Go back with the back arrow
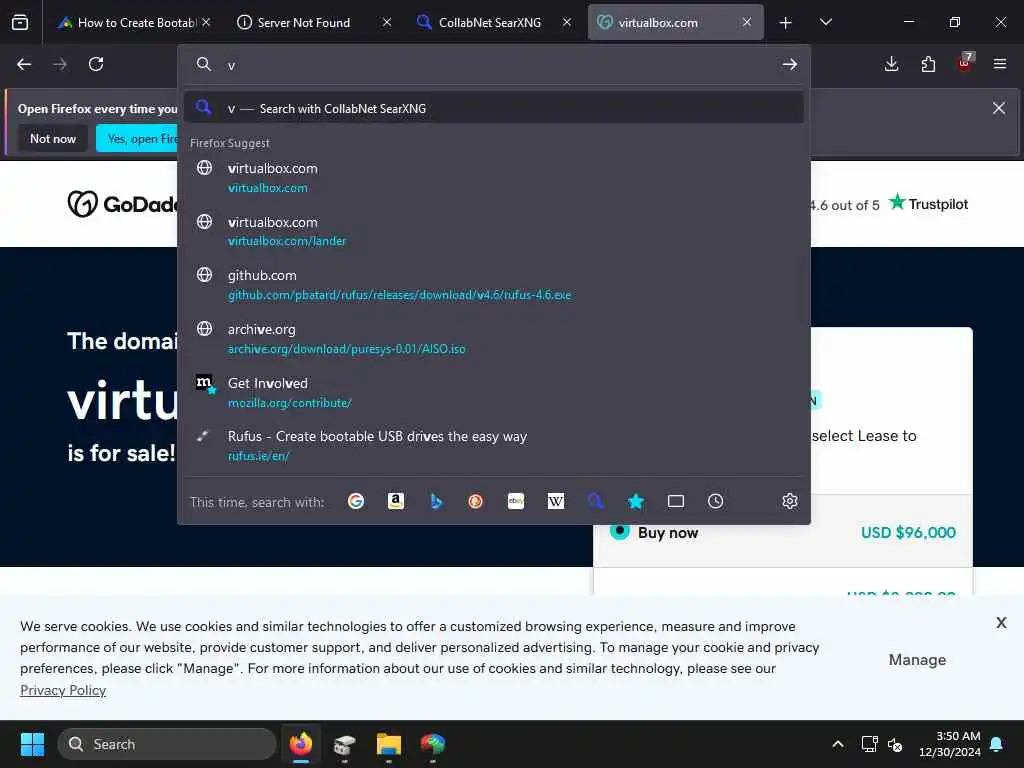Screen dimensions: 1024x768 pos(24,64)
